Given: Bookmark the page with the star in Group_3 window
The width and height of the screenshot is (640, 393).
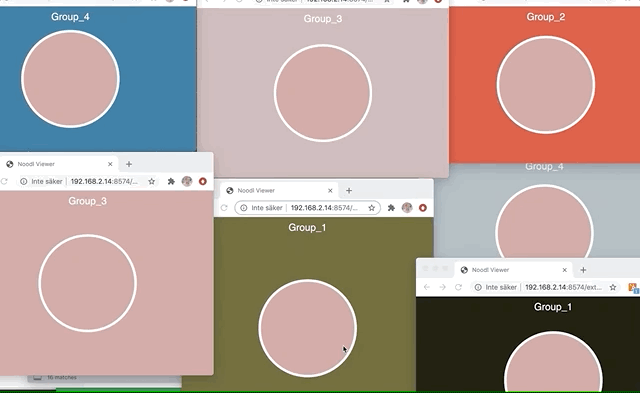Looking at the screenshot, I should 151,181.
